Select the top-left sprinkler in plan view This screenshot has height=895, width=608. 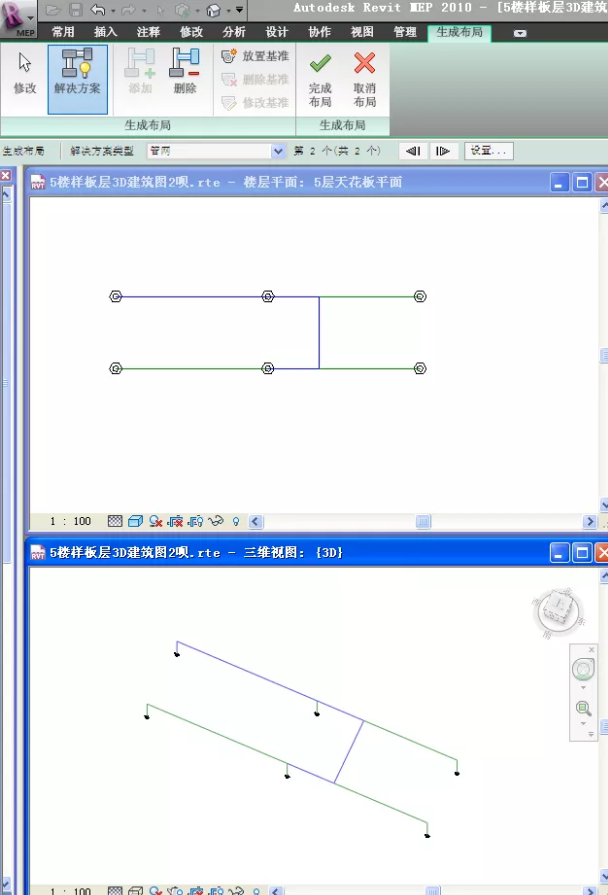[x=116, y=296]
